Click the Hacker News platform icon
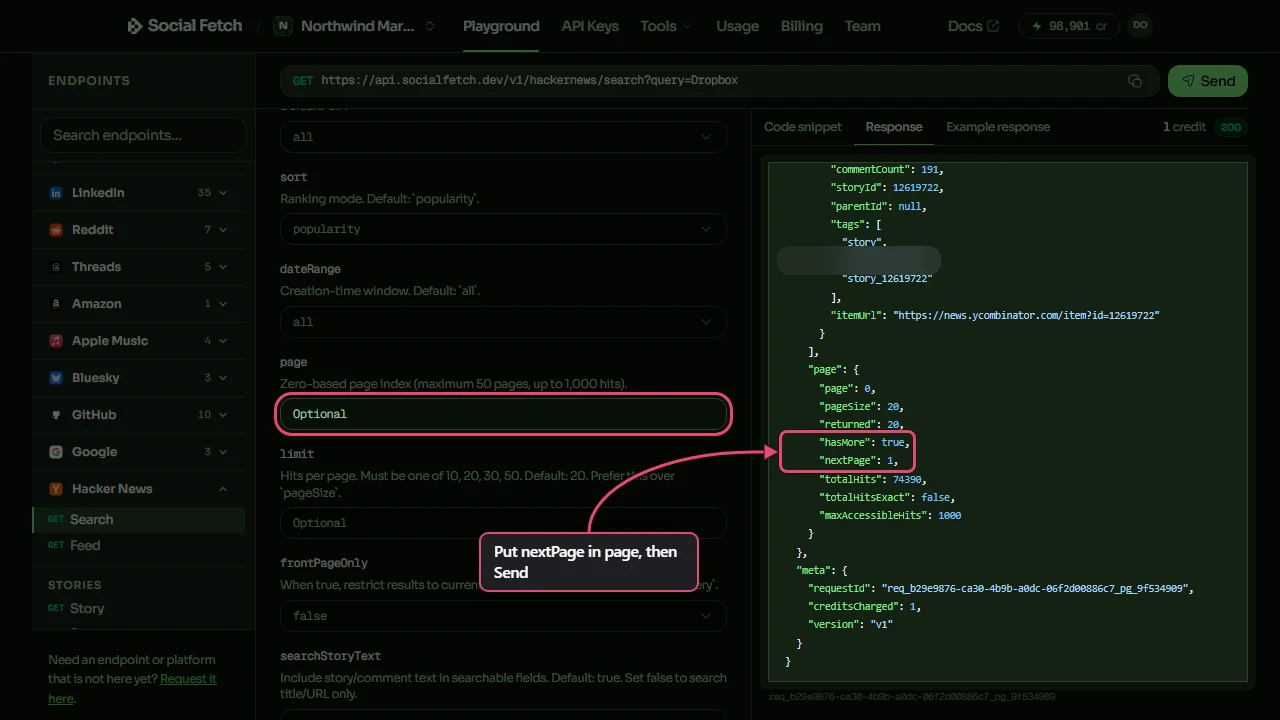This screenshot has width=1280, height=720. (56, 489)
